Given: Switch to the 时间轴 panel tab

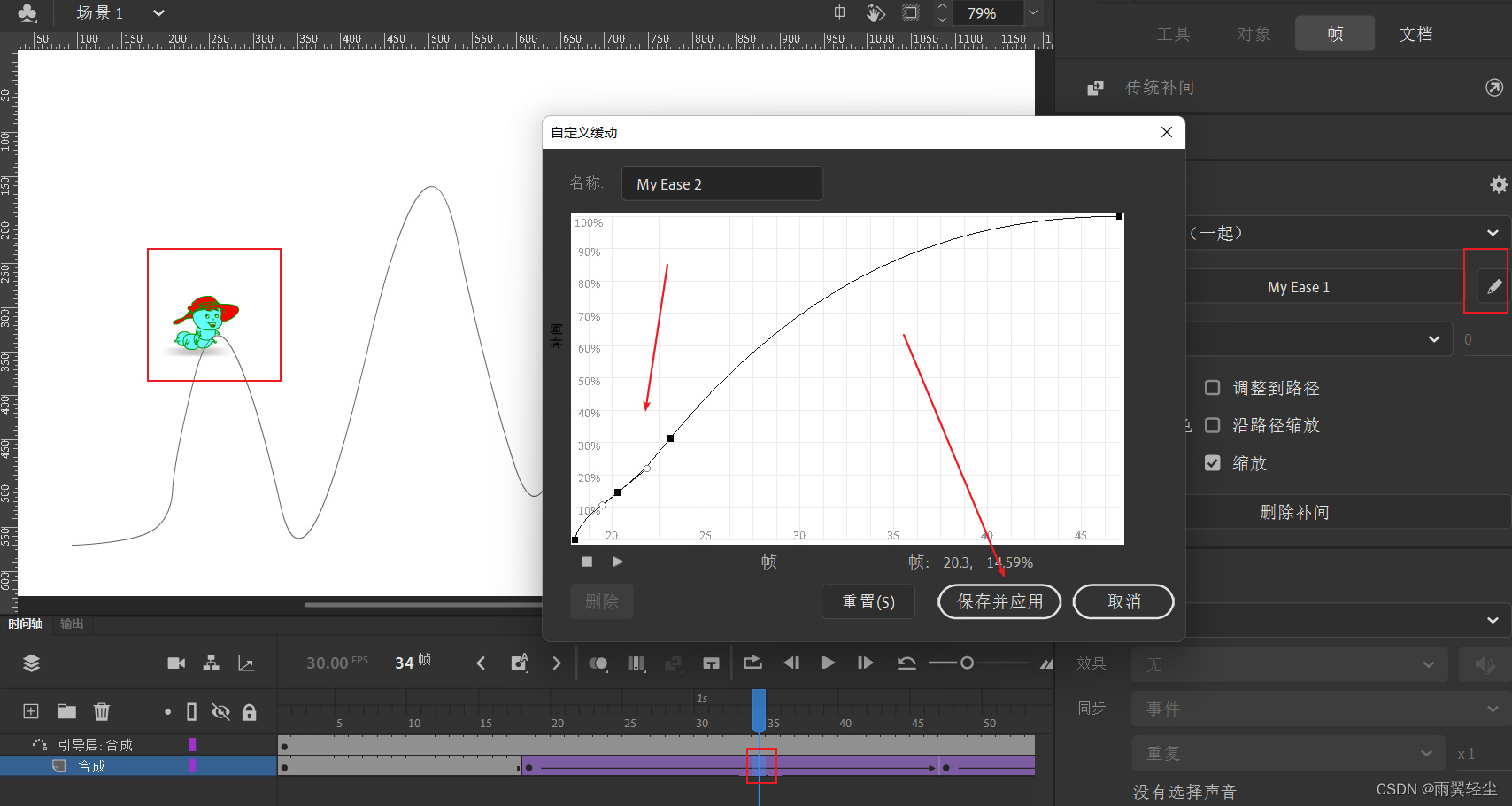Looking at the screenshot, I should (x=26, y=624).
